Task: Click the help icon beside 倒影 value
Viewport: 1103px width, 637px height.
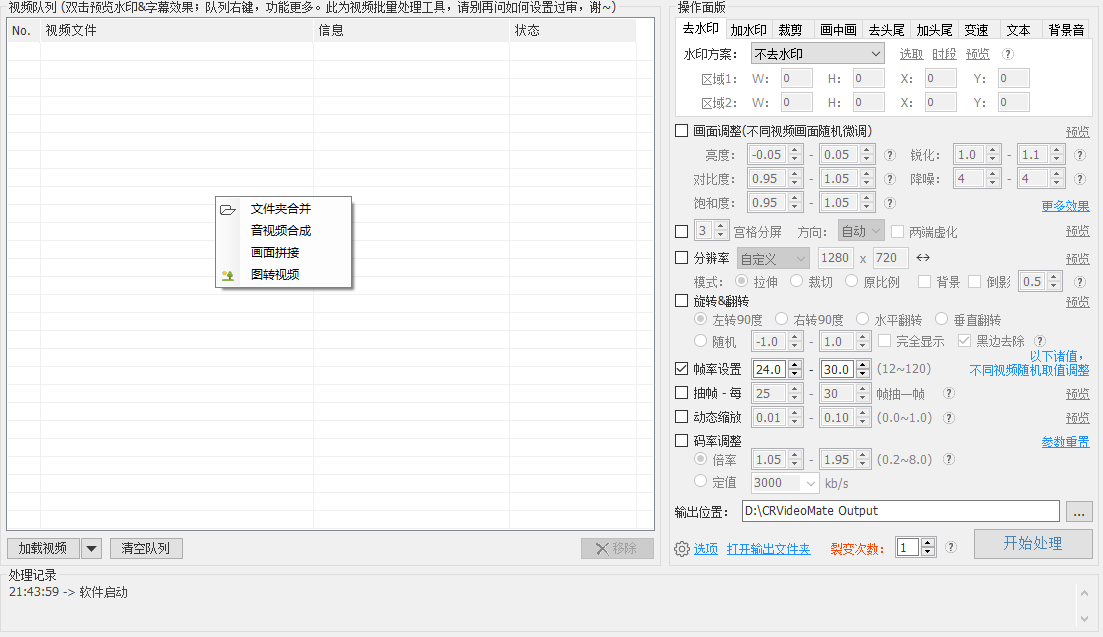Action: [x=1080, y=282]
